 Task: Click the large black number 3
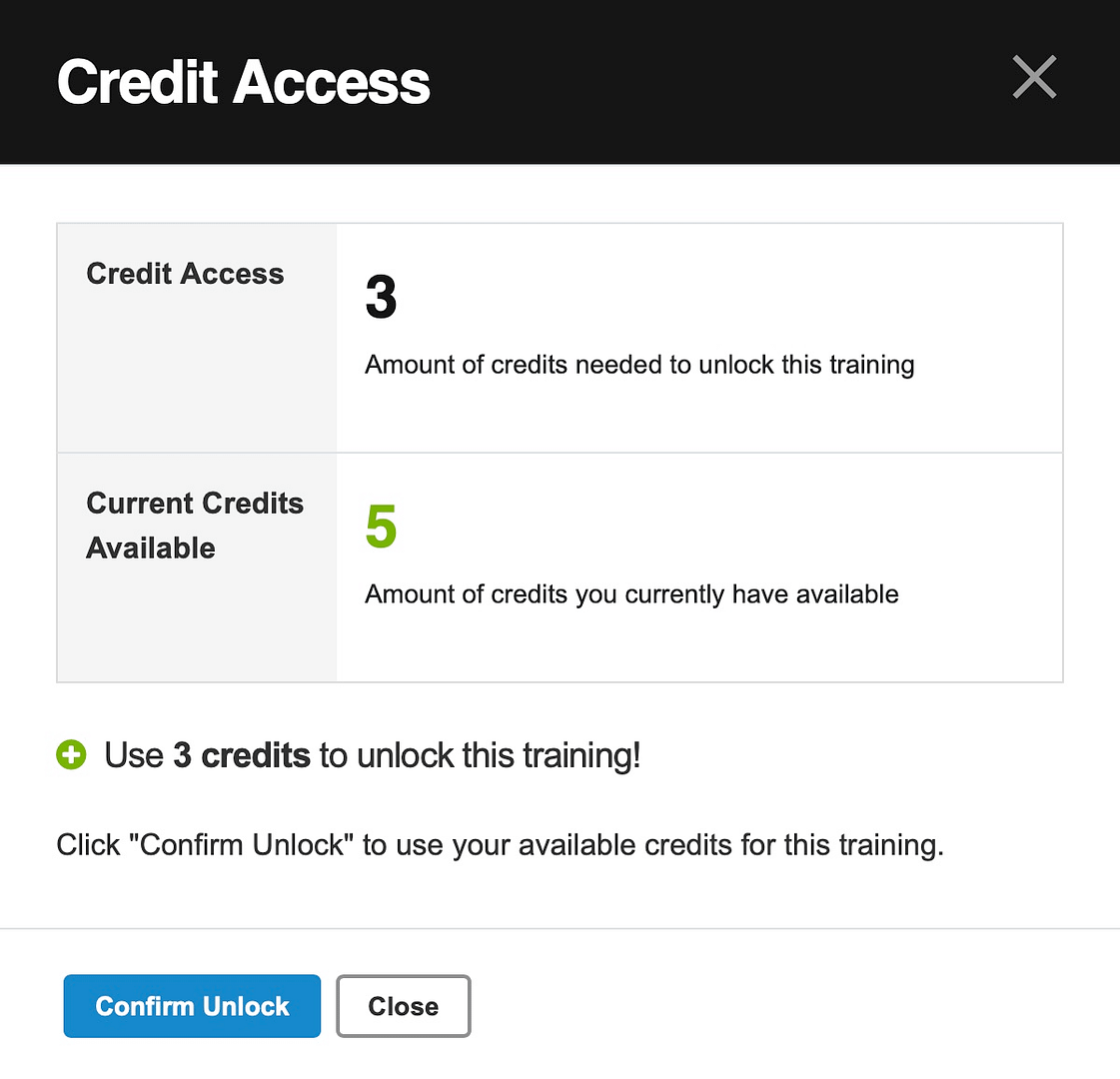381,297
